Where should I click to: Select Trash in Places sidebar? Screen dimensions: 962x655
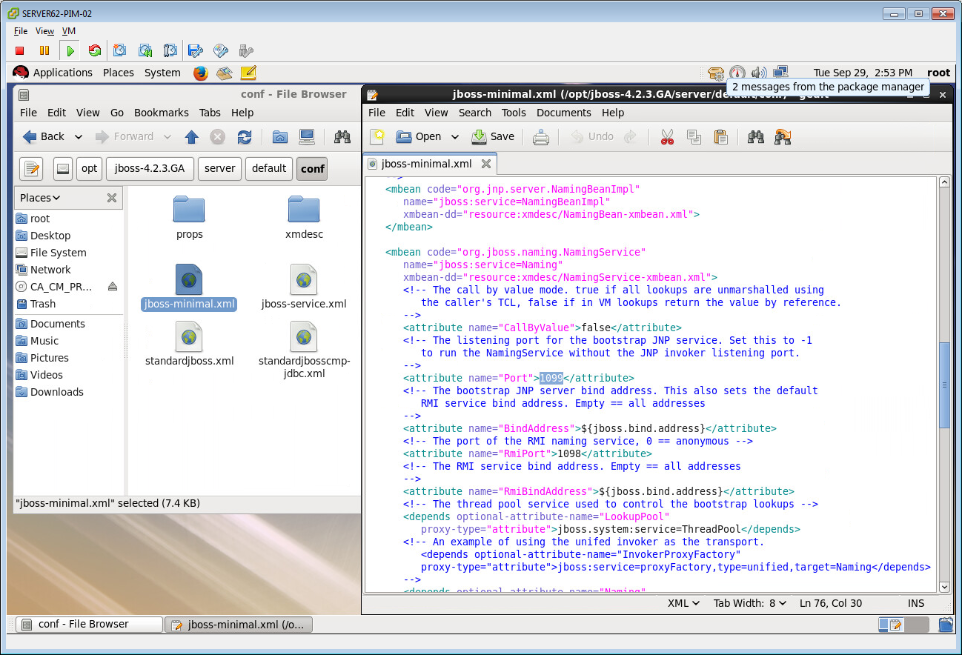pyautogui.click(x=42, y=304)
